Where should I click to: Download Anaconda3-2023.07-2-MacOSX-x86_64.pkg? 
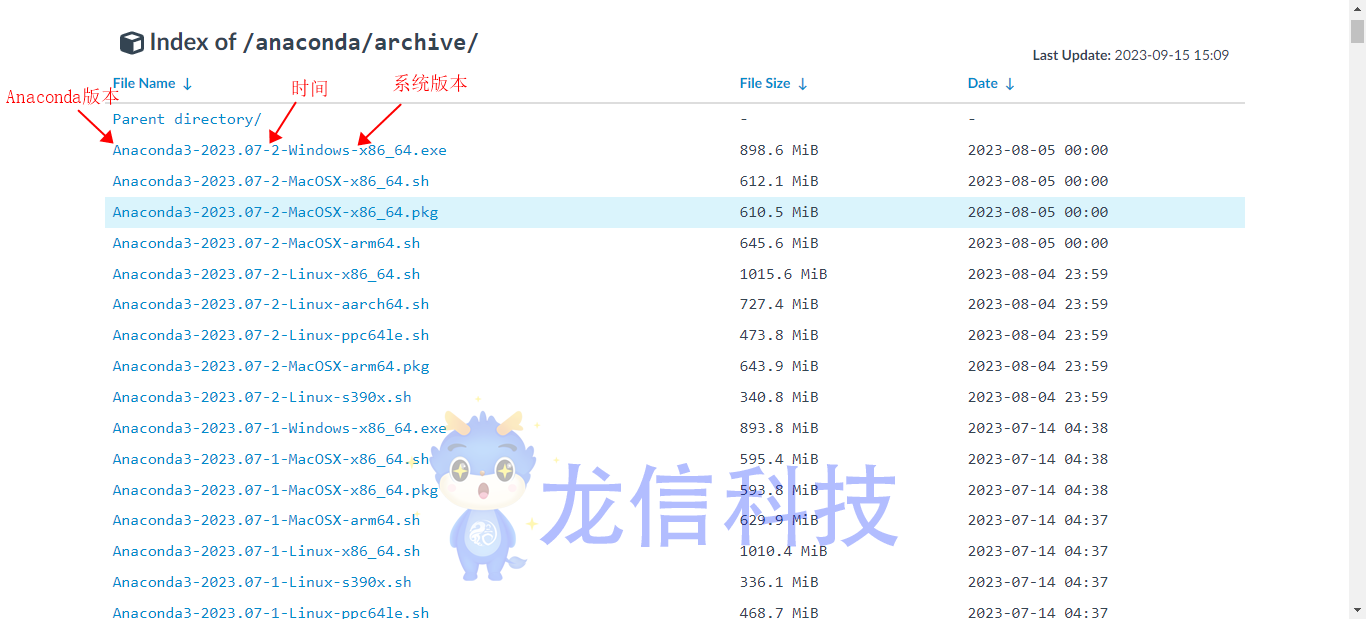(275, 212)
